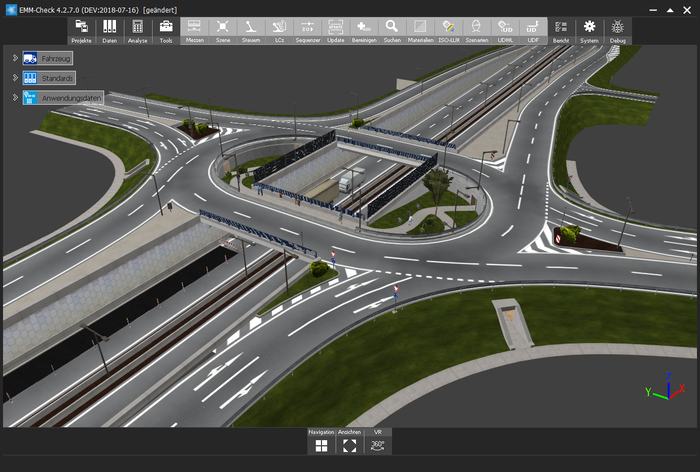Open the Suchen magnifier tool
This screenshot has width=700, height=472.
pyautogui.click(x=392, y=29)
